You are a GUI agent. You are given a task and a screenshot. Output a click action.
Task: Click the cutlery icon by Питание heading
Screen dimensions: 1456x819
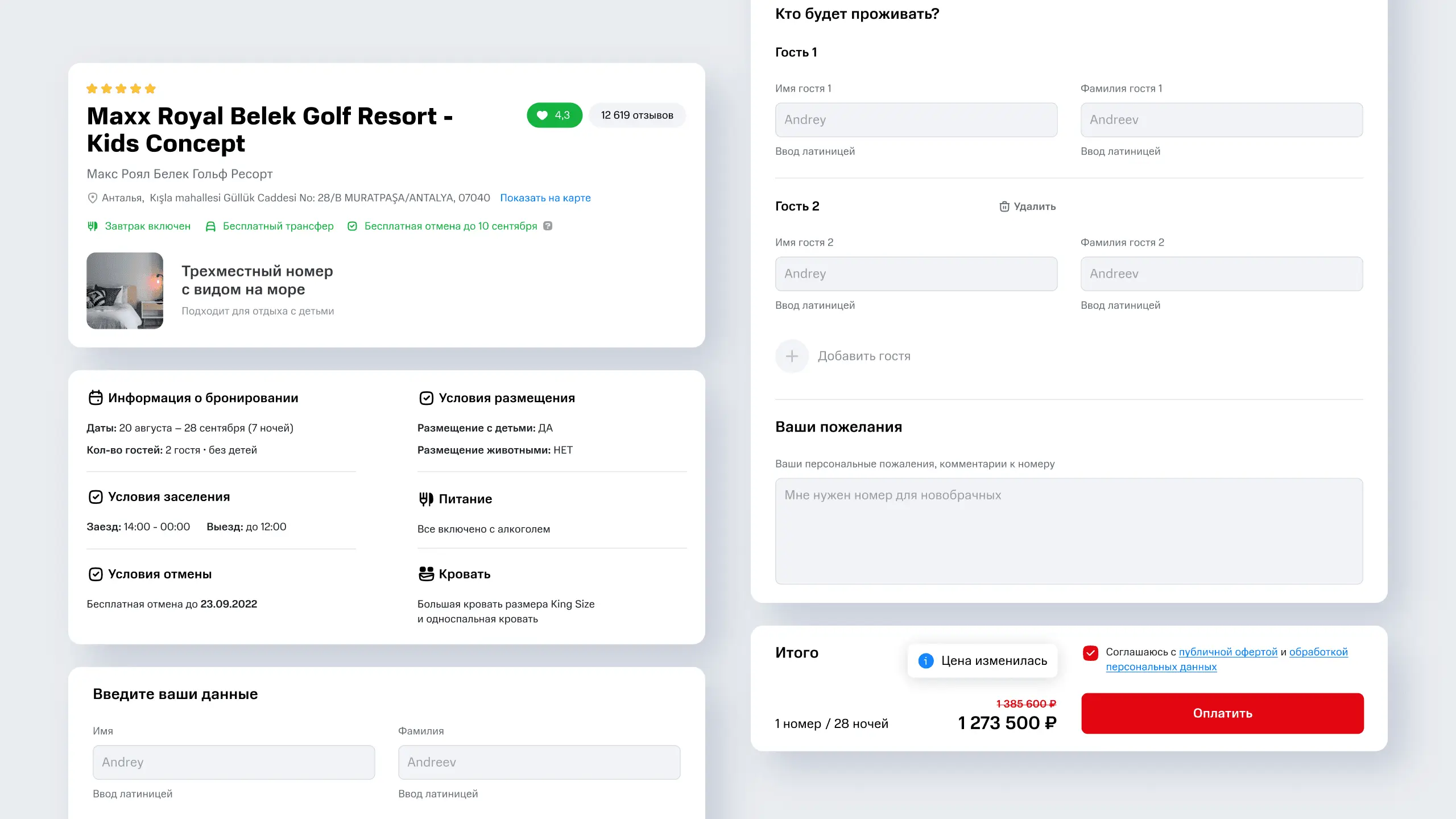[426, 499]
